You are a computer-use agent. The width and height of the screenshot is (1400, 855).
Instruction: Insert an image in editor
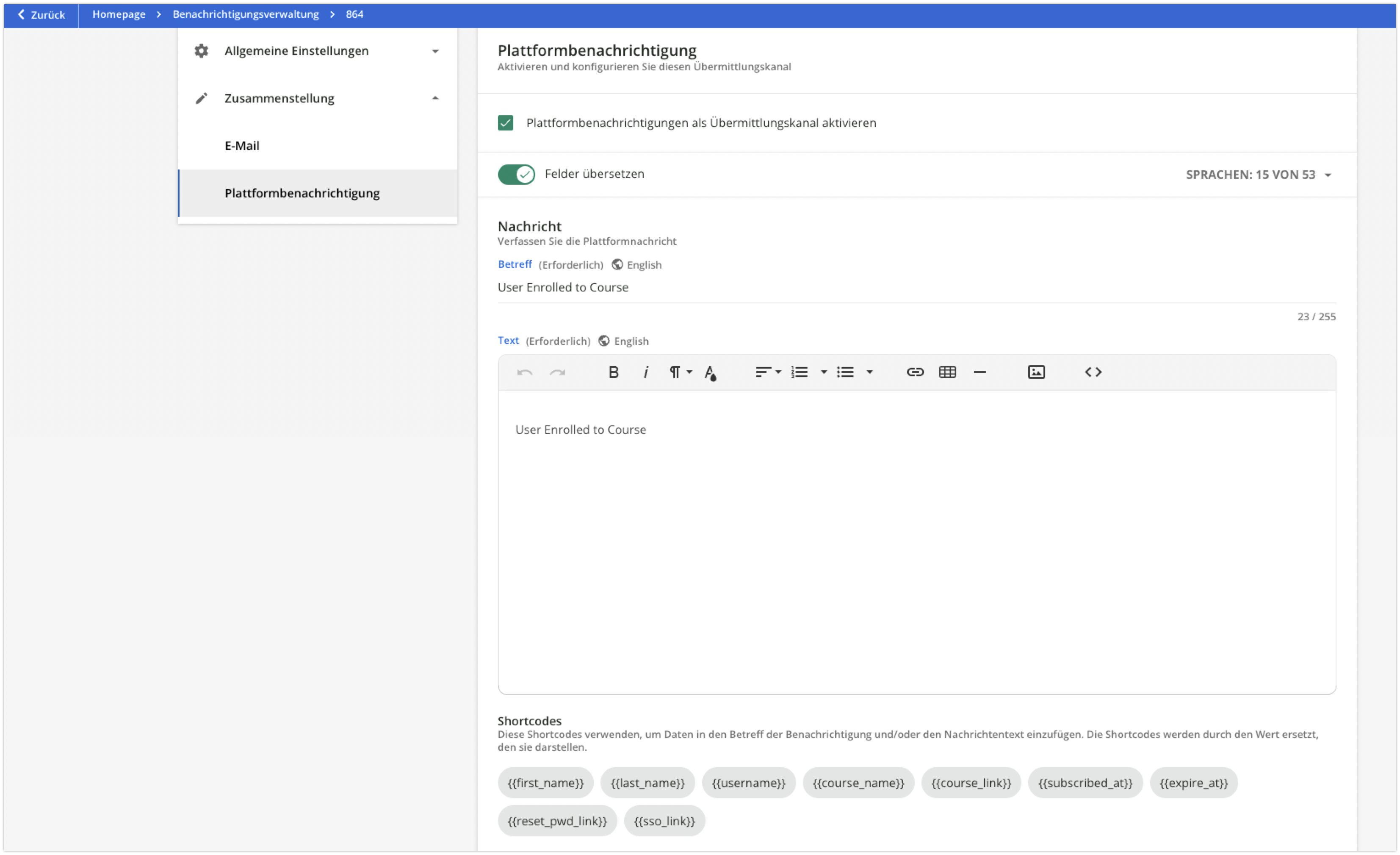pos(1036,372)
